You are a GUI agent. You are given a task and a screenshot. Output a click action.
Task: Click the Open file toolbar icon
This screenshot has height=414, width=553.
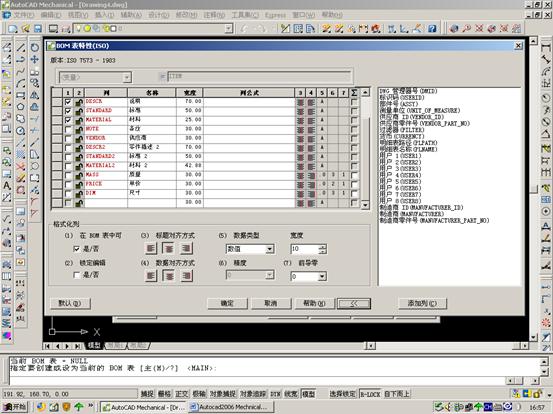[x=25, y=29]
